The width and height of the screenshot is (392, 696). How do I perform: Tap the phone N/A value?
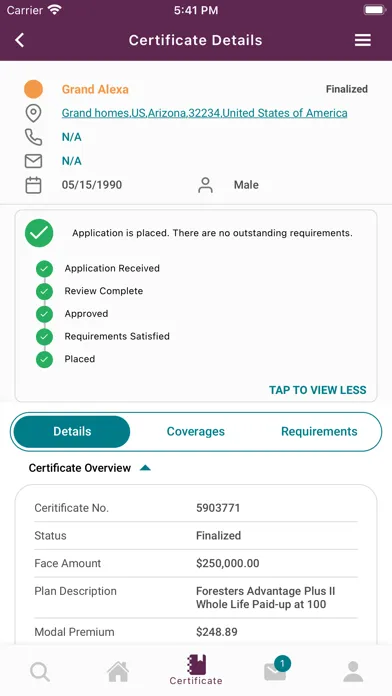(x=71, y=137)
